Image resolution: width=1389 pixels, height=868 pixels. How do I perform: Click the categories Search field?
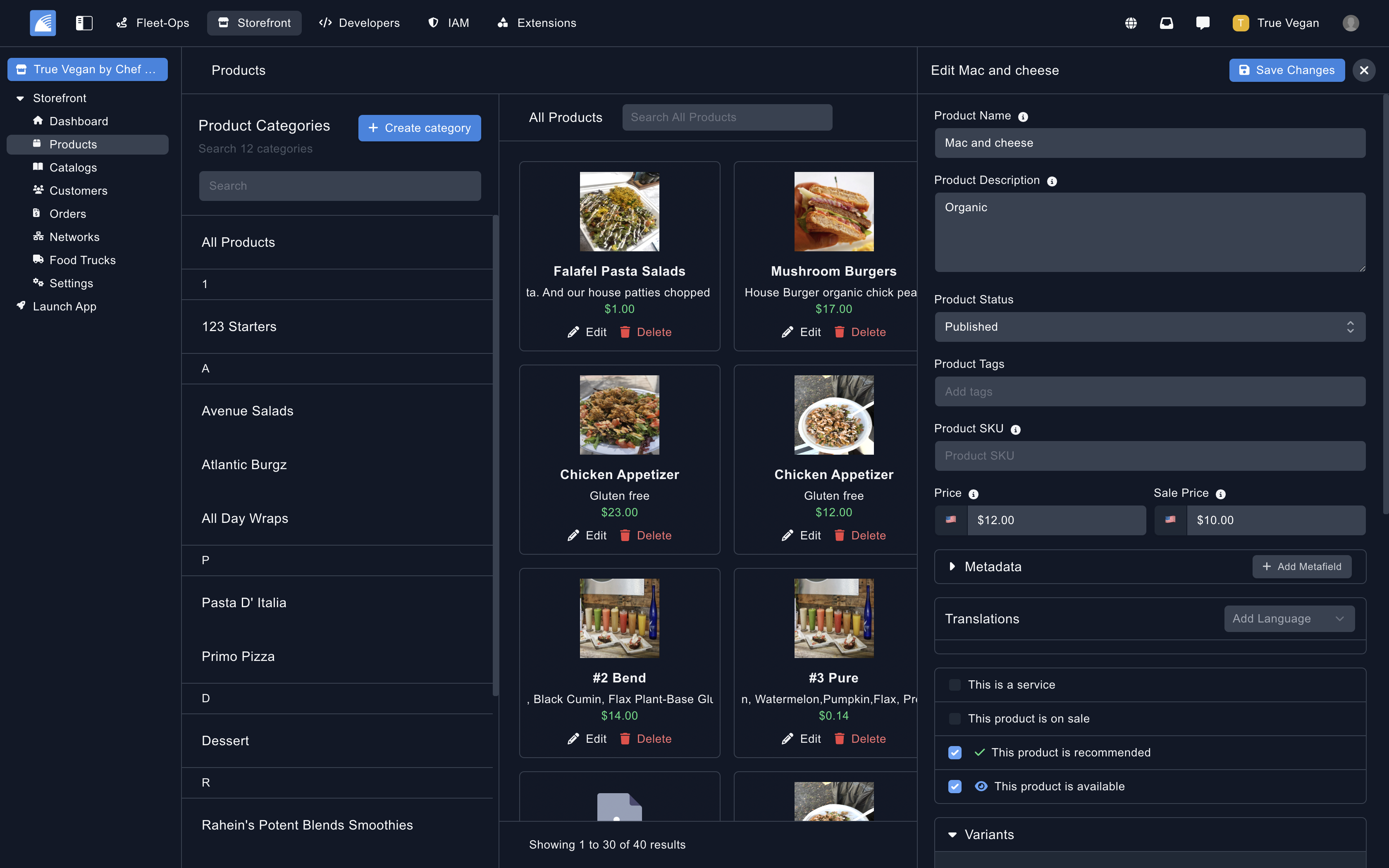340,186
